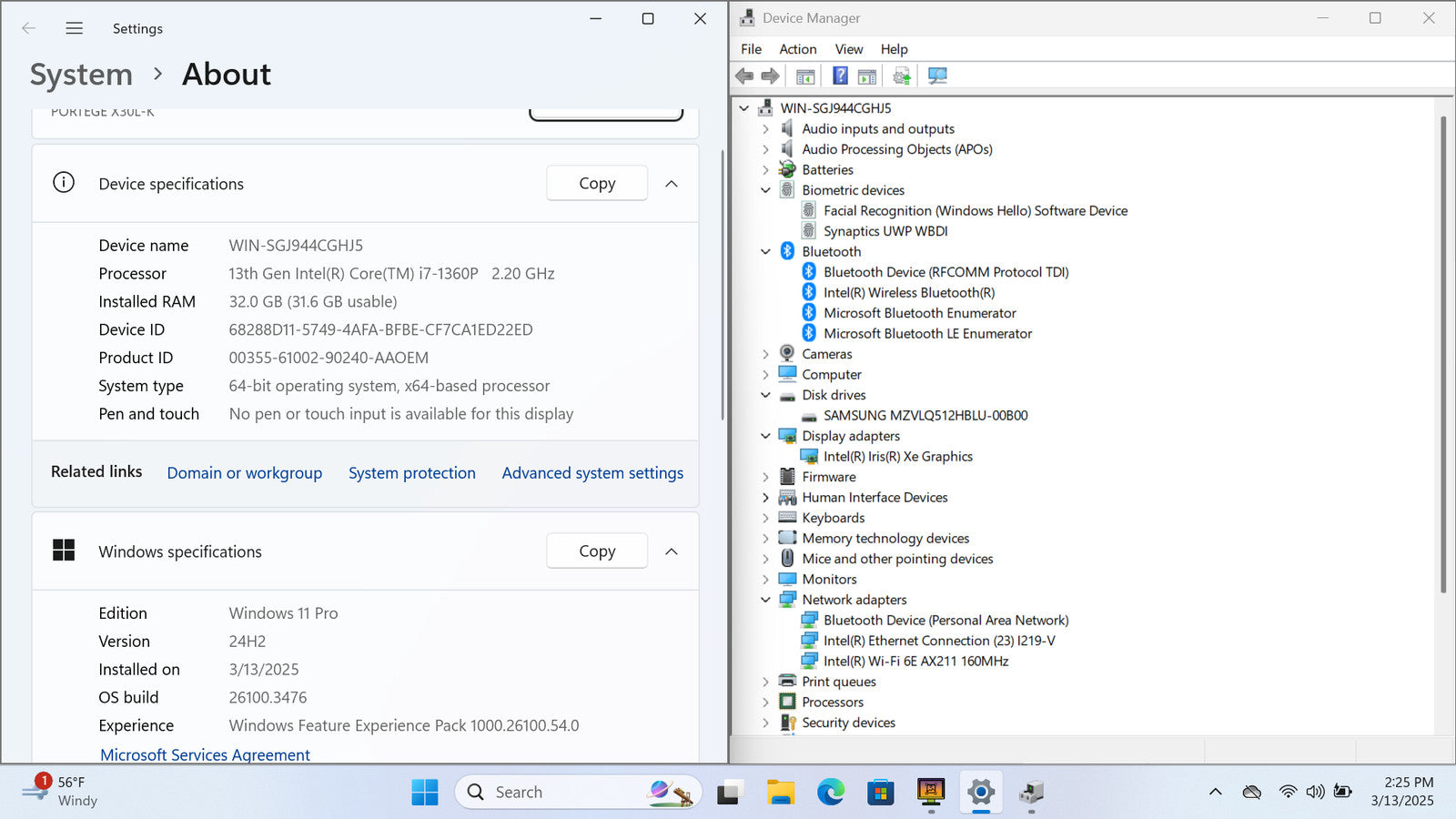
Task: Click Scan for hardware changes toolbar icon
Action: point(937,76)
